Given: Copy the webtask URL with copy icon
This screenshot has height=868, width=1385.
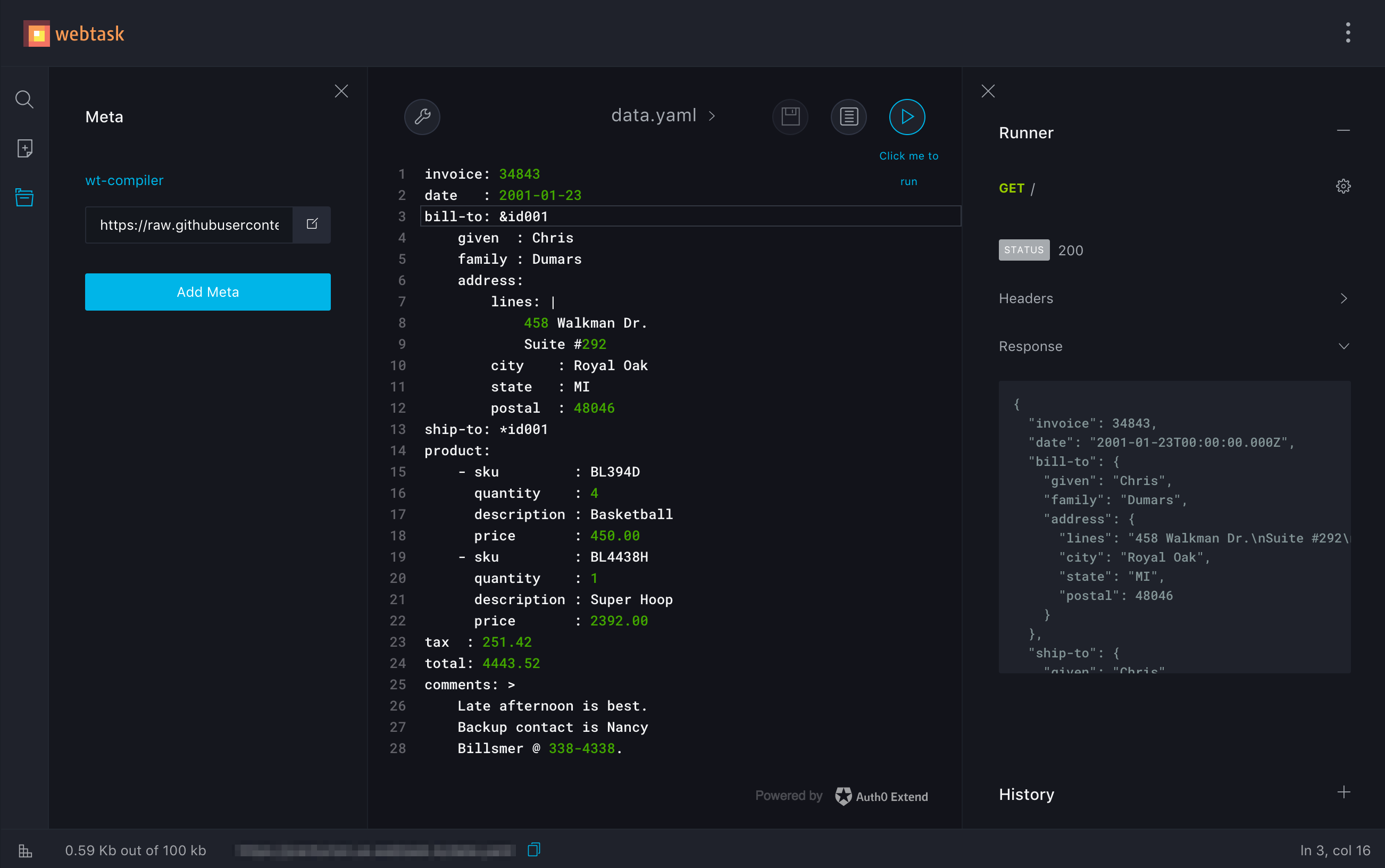Looking at the screenshot, I should point(535,850).
